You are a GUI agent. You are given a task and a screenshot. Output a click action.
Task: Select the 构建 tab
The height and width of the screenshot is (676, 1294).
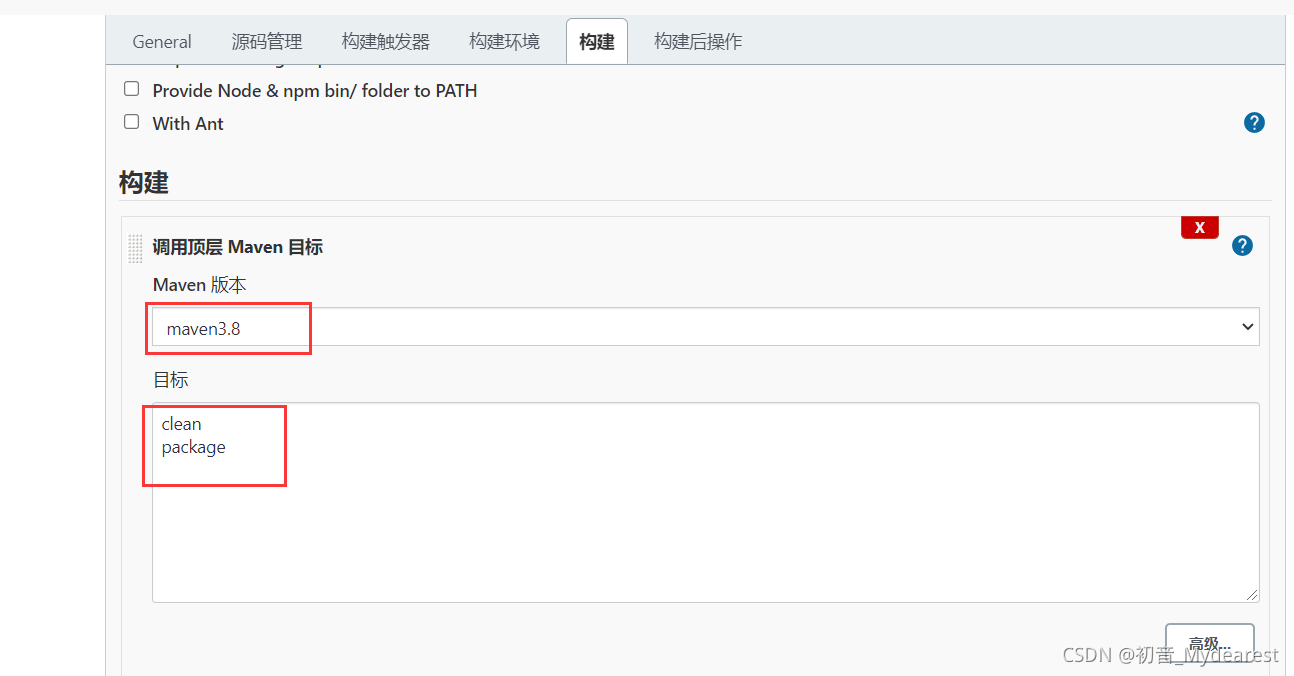pos(597,42)
